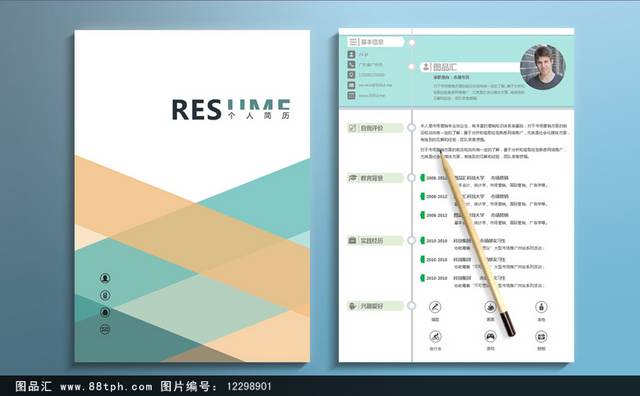Click the envelope icon on the cover page

coord(105,329)
